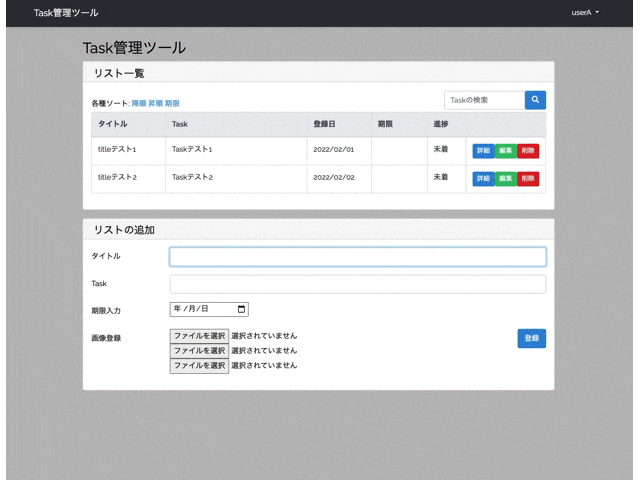
Task: Click the 期限入力 label
Action: coord(106,311)
